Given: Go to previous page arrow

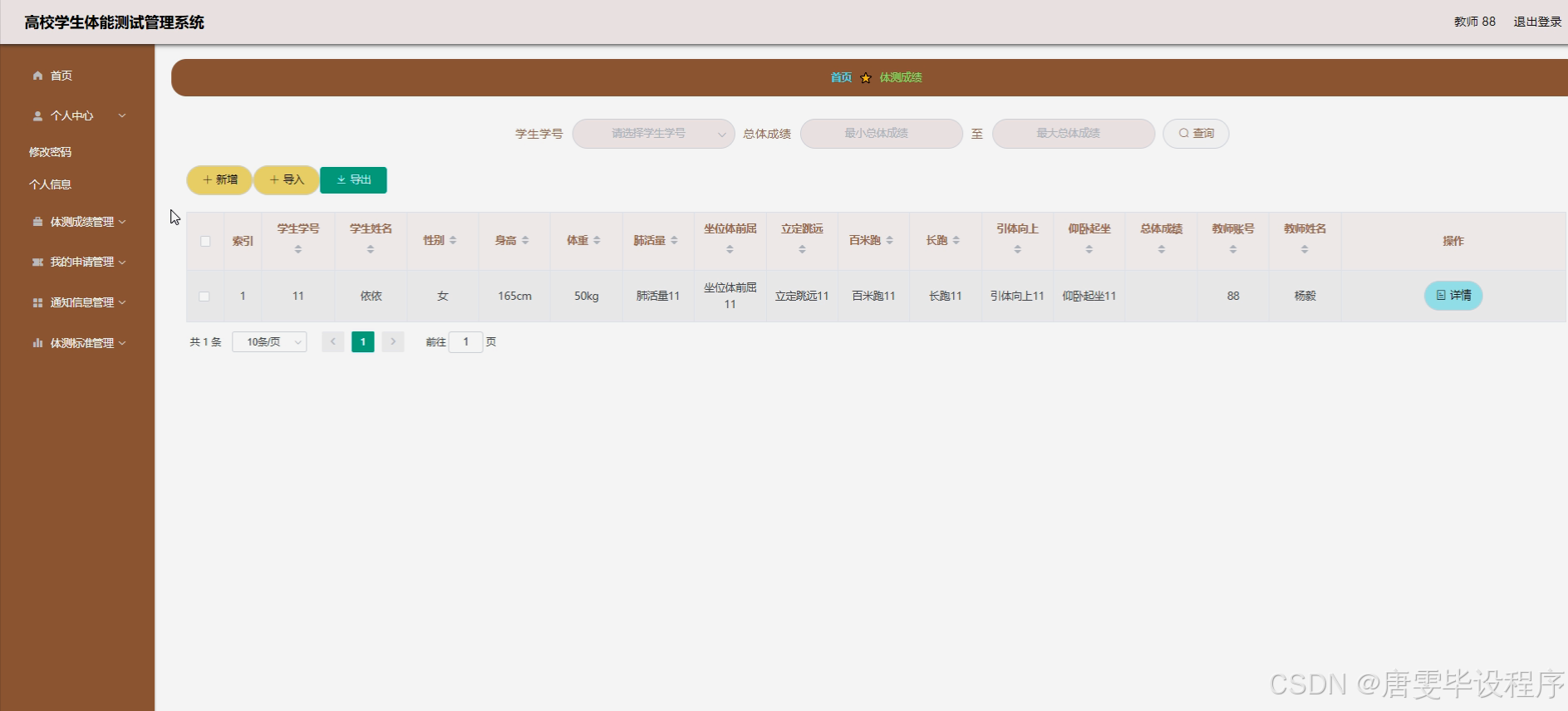Looking at the screenshot, I should click(333, 341).
